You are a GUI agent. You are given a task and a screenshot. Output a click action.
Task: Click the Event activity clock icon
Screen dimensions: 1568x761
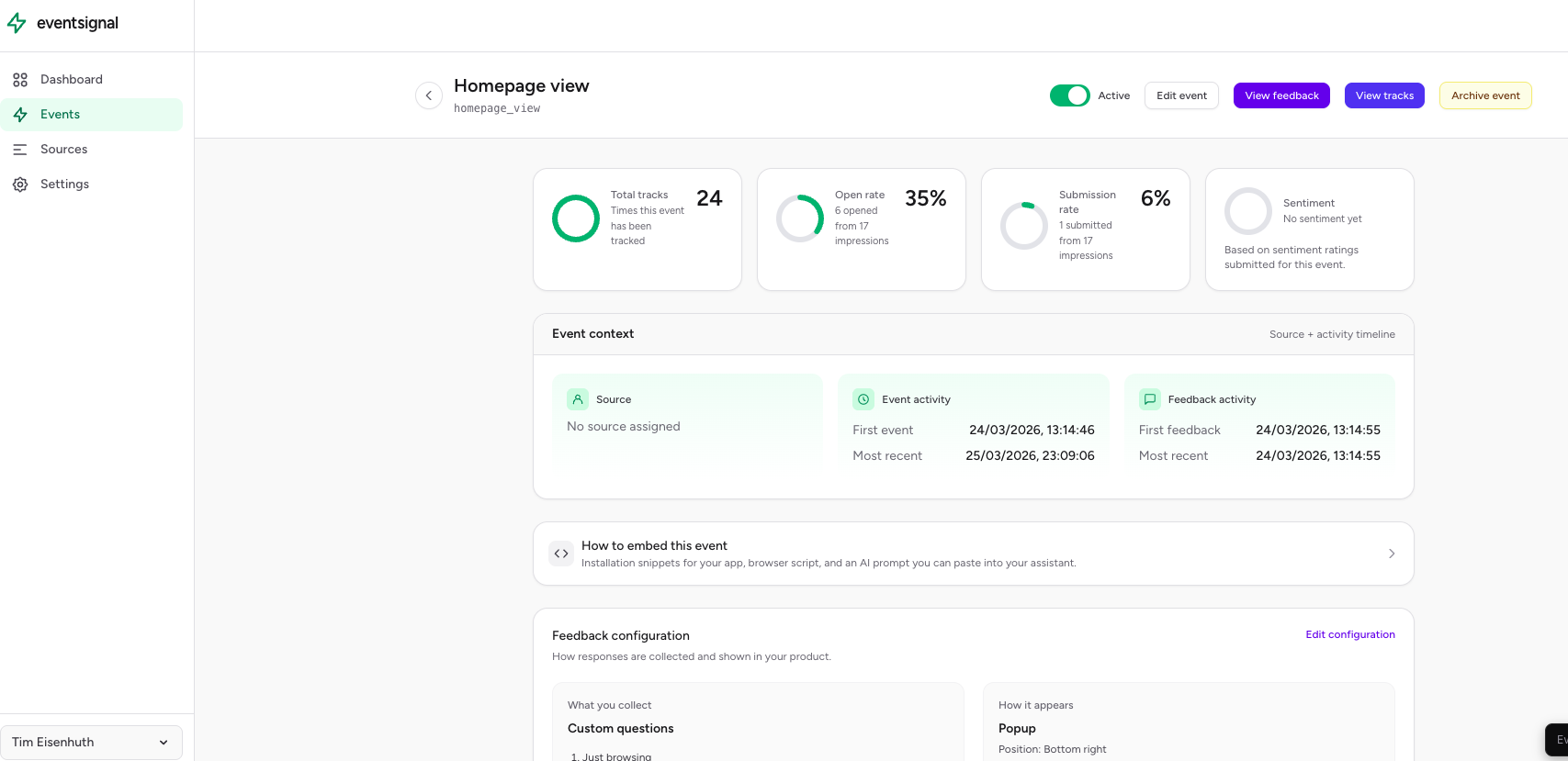(863, 399)
